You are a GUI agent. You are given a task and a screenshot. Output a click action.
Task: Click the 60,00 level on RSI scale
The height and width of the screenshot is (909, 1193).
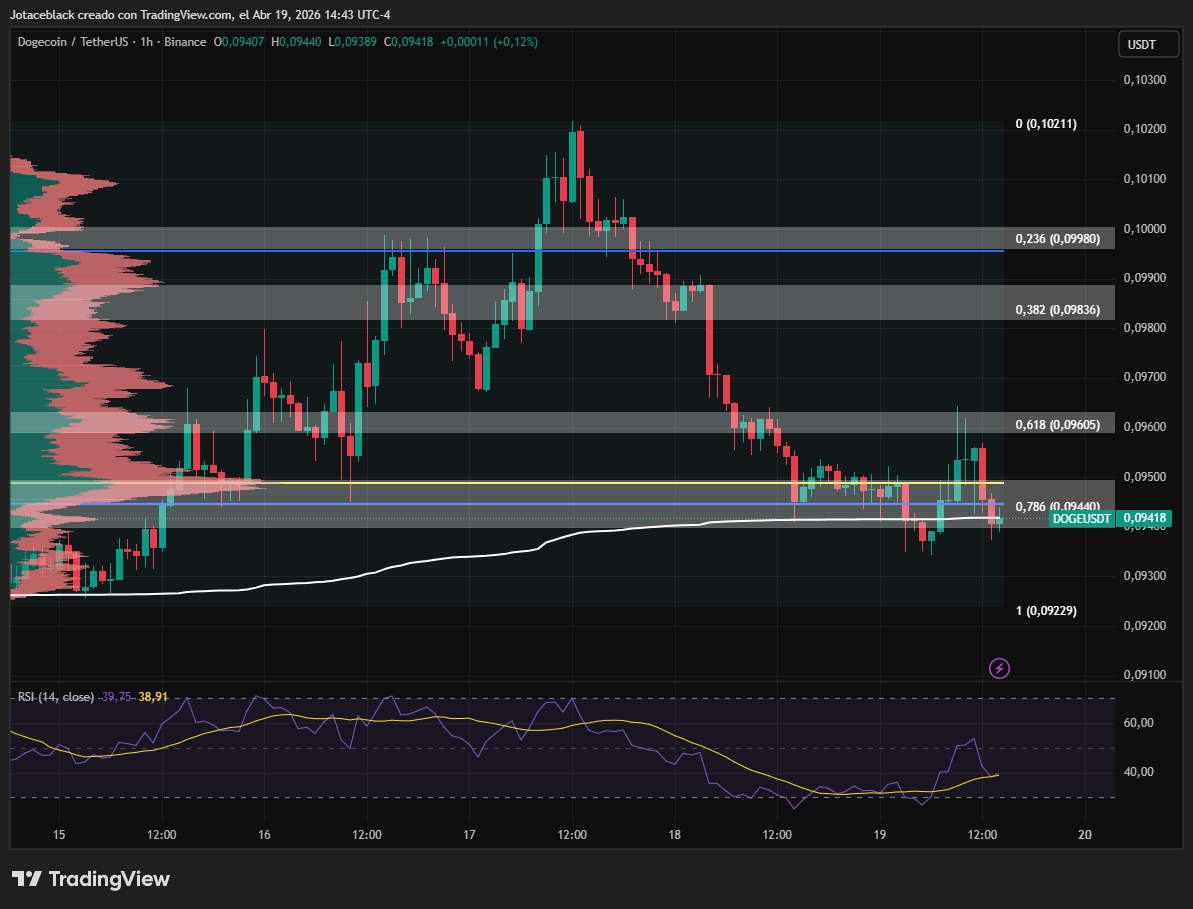(1139, 722)
